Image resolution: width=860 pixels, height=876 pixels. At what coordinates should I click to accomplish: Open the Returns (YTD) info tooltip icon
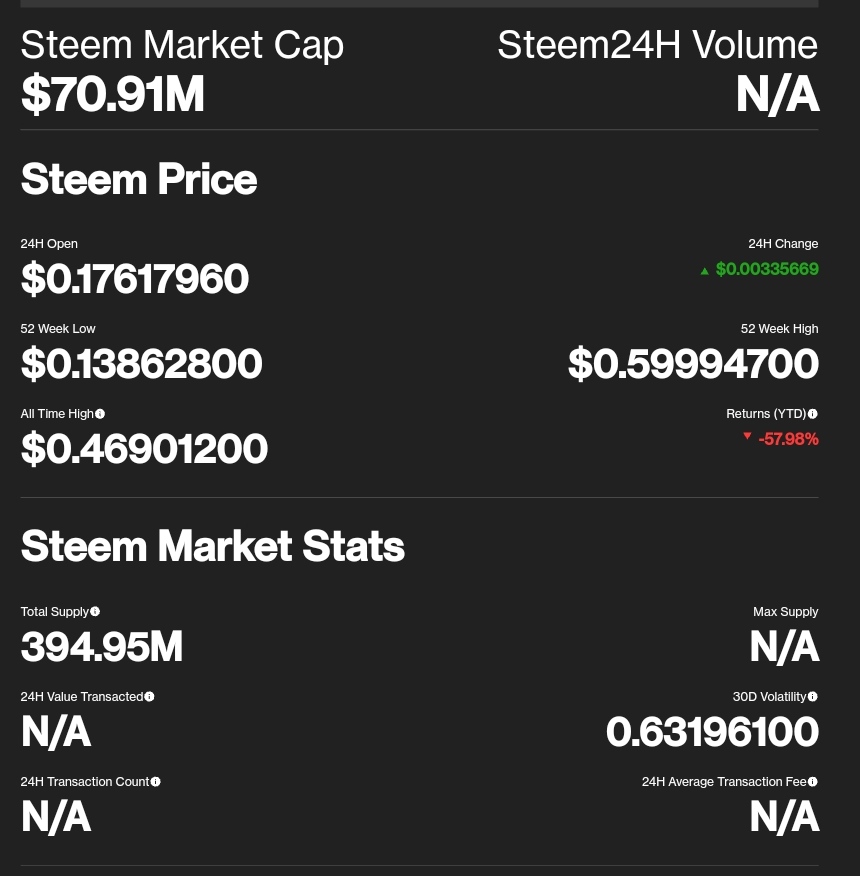click(813, 414)
